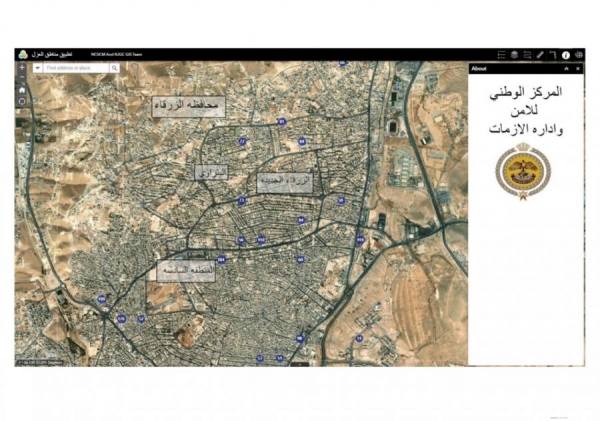Click the Find address or place field
This screenshot has height=421, width=600.
point(76,68)
